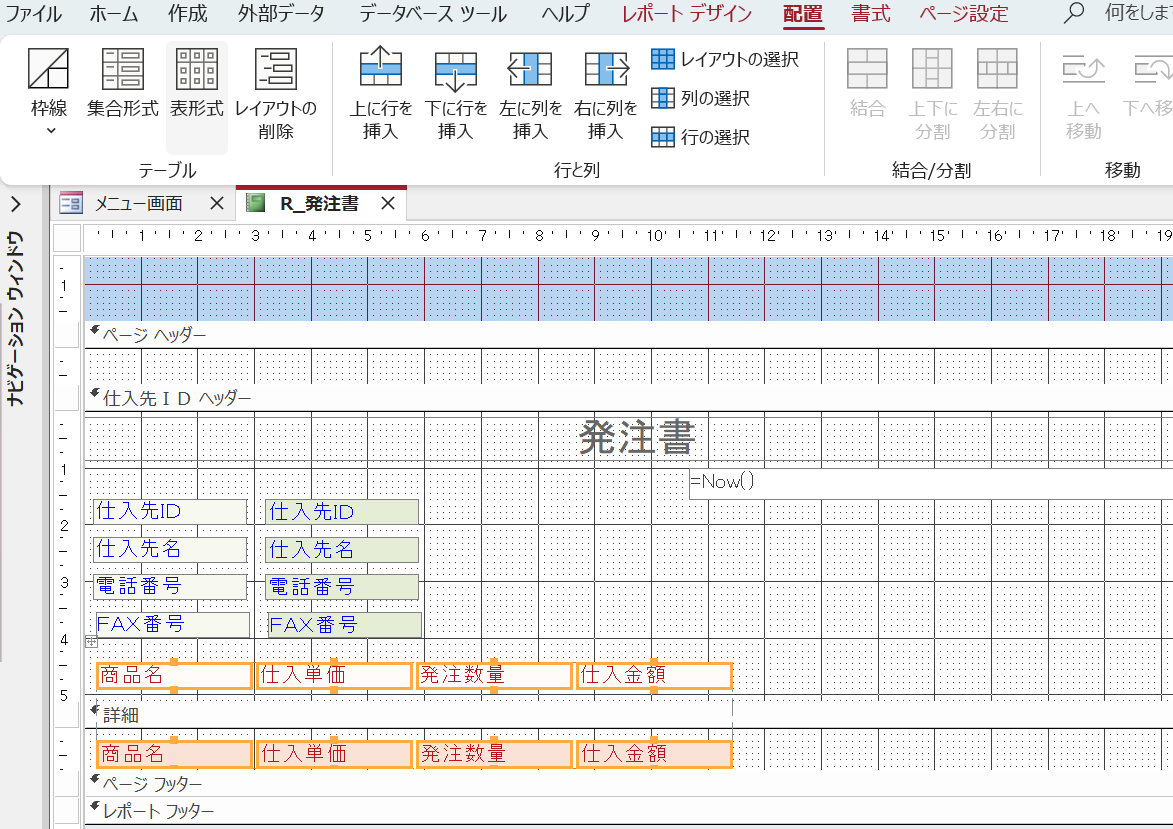The width and height of the screenshot is (1173, 829).
Task: Select the FAX番号 green text box
Action: (344, 625)
